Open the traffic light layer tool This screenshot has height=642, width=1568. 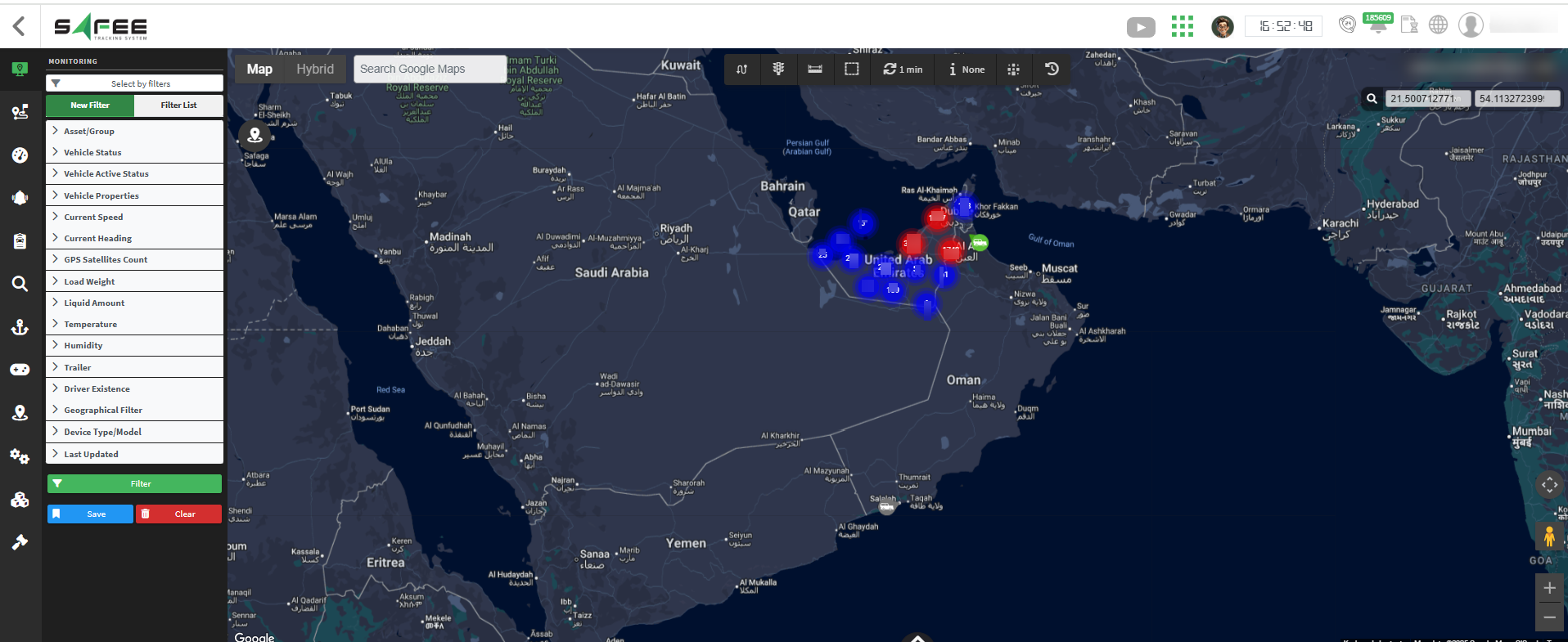pos(778,70)
